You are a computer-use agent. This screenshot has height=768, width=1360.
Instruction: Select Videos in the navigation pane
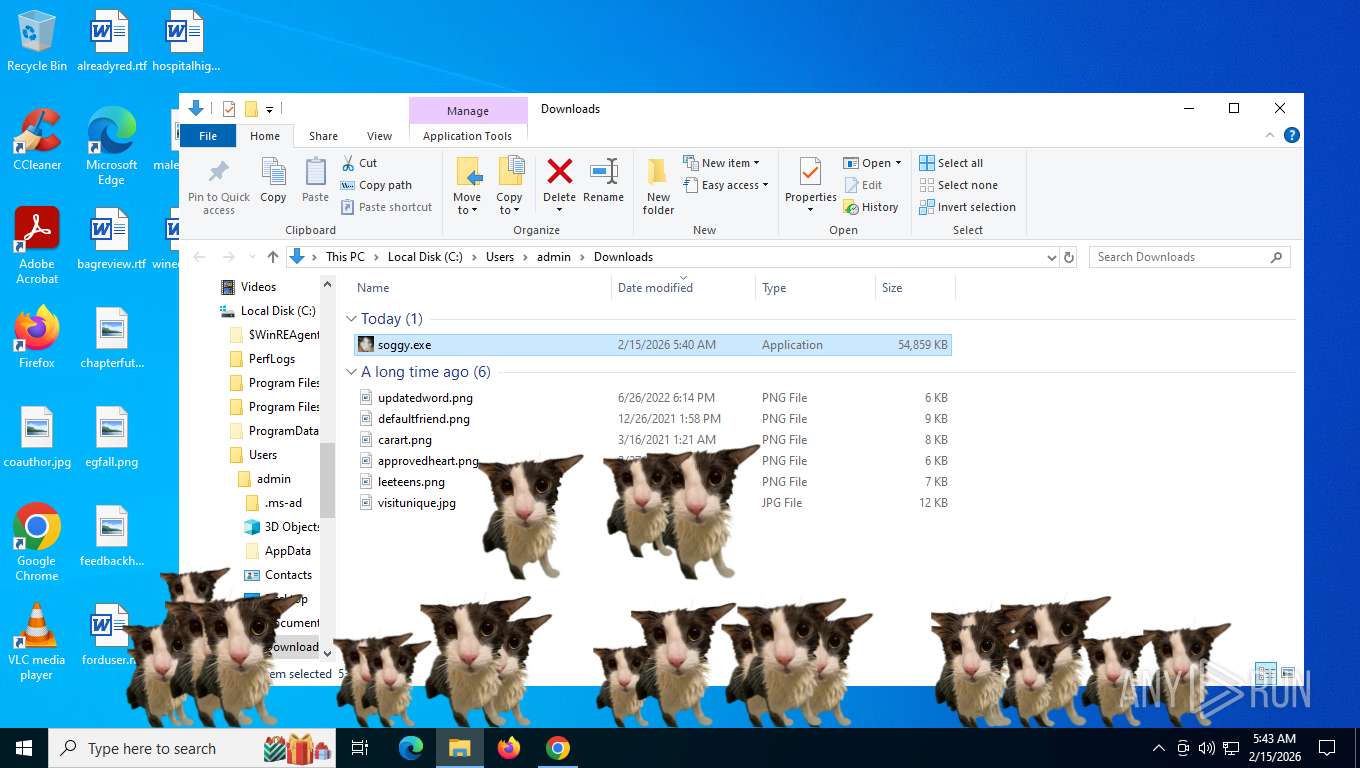coord(248,287)
